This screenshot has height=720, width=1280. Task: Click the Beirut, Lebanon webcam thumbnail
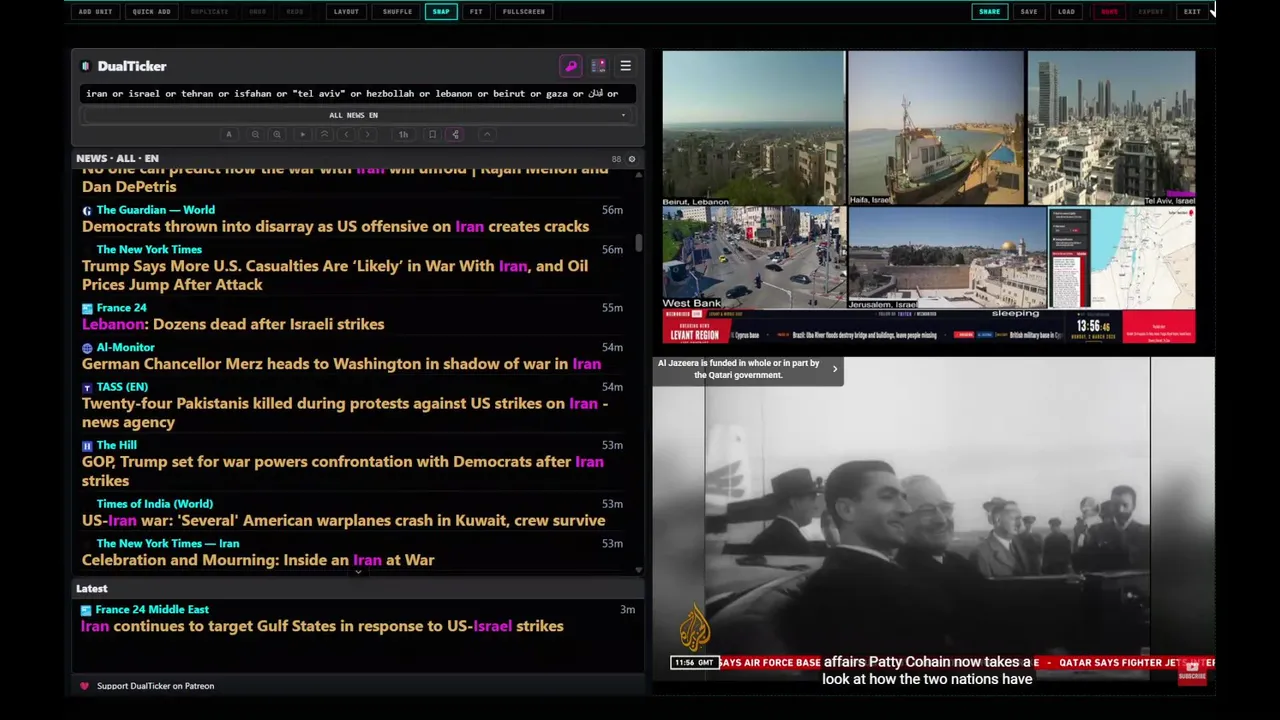[753, 128]
